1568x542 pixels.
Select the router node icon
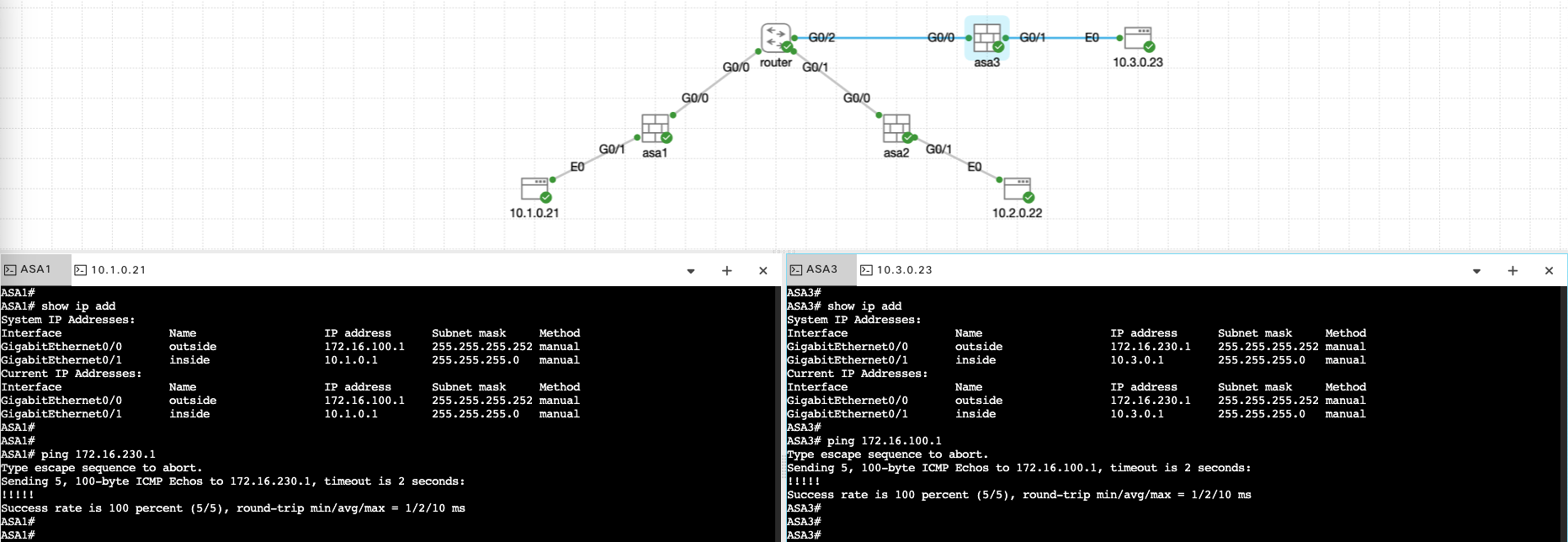click(775, 39)
